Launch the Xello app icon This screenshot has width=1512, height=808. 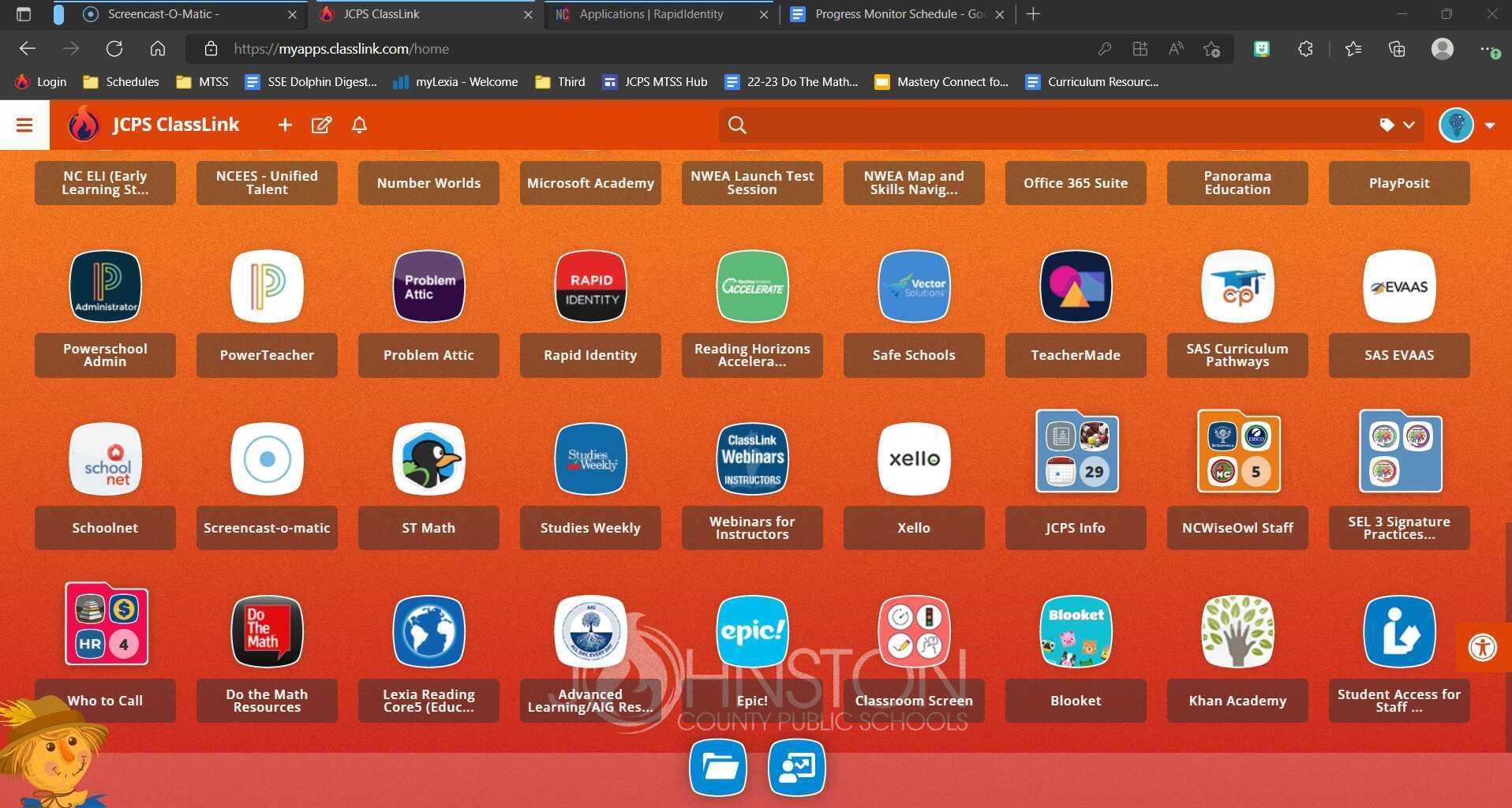[914, 459]
